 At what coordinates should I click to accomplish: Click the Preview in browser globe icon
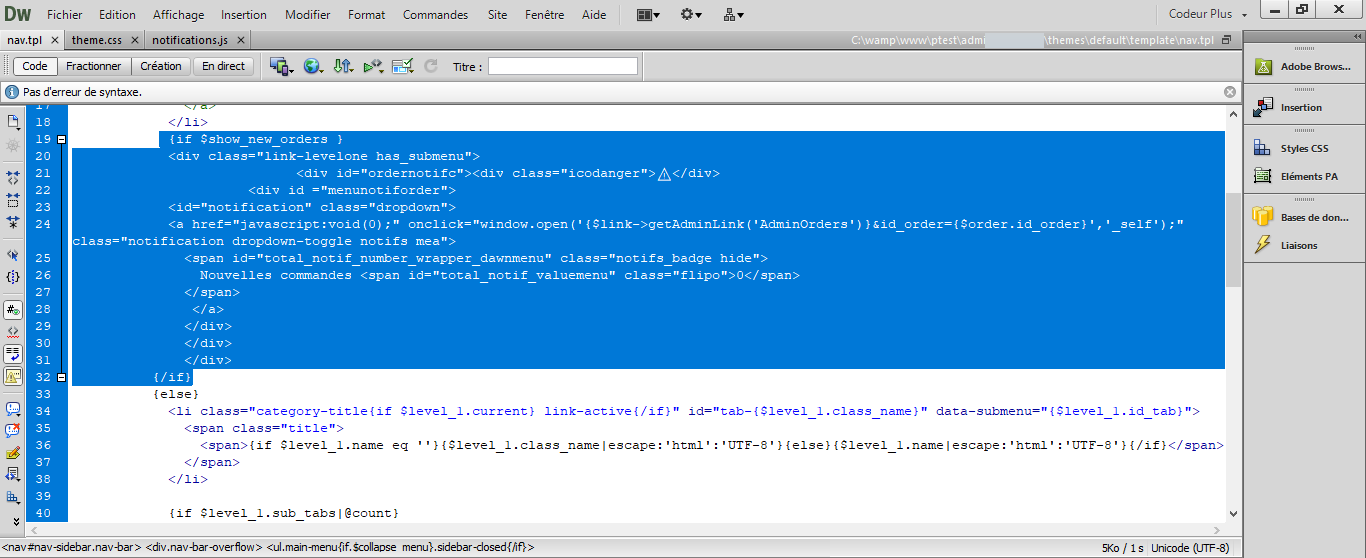[x=313, y=66]
